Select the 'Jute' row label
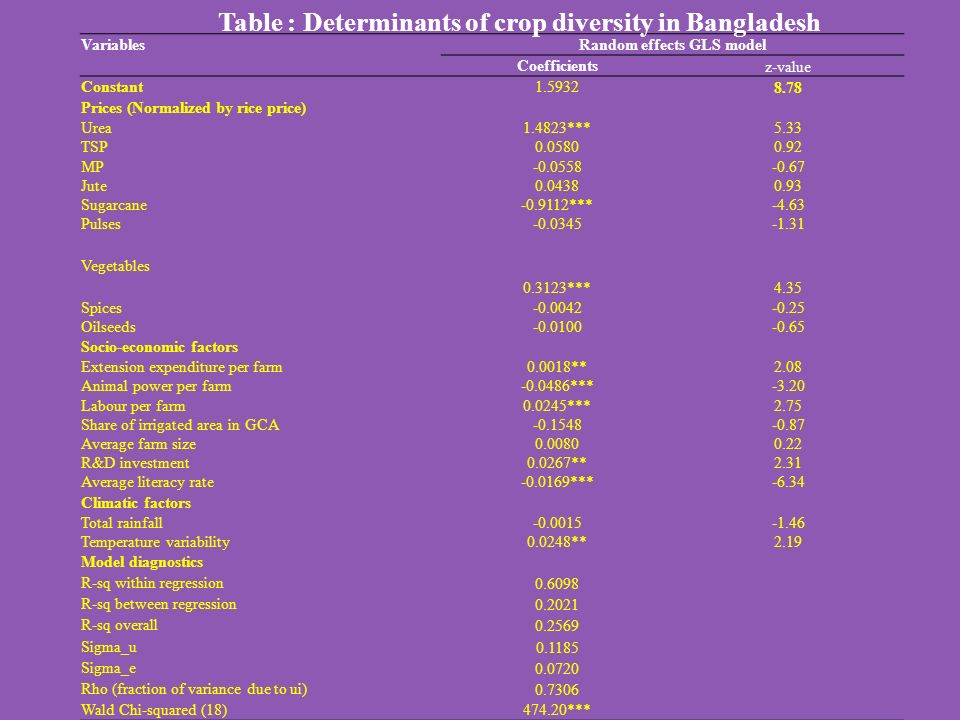Screen dimensions: 960x720 point(94,186)
